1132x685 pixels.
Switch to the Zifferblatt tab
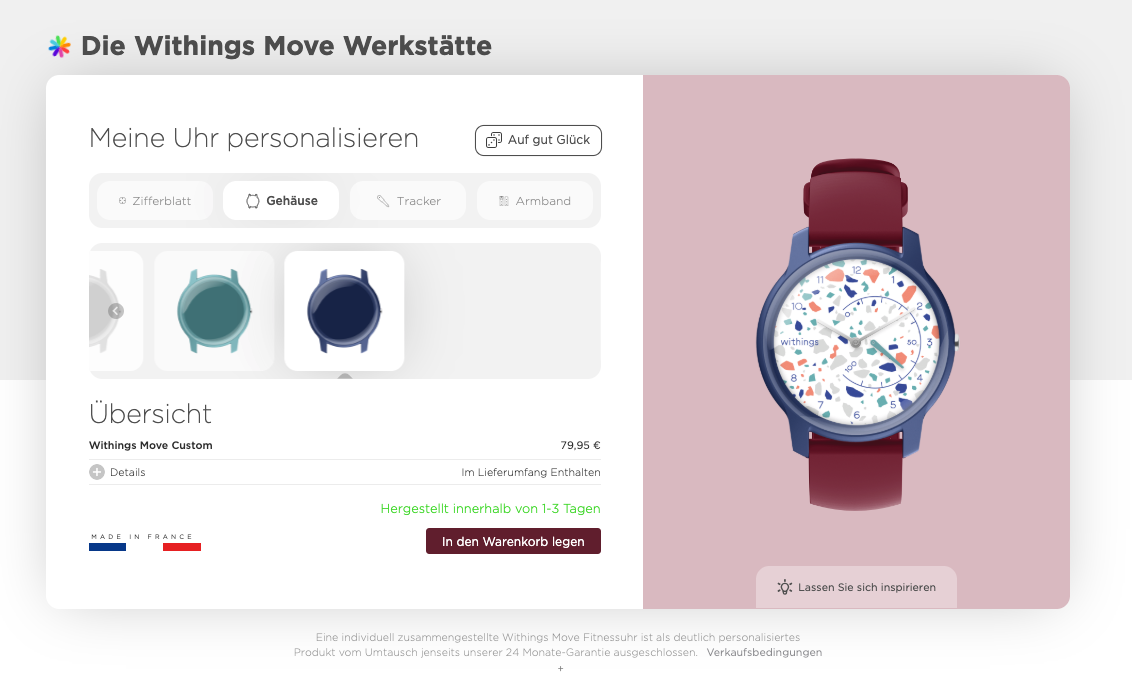coord(154,201)
